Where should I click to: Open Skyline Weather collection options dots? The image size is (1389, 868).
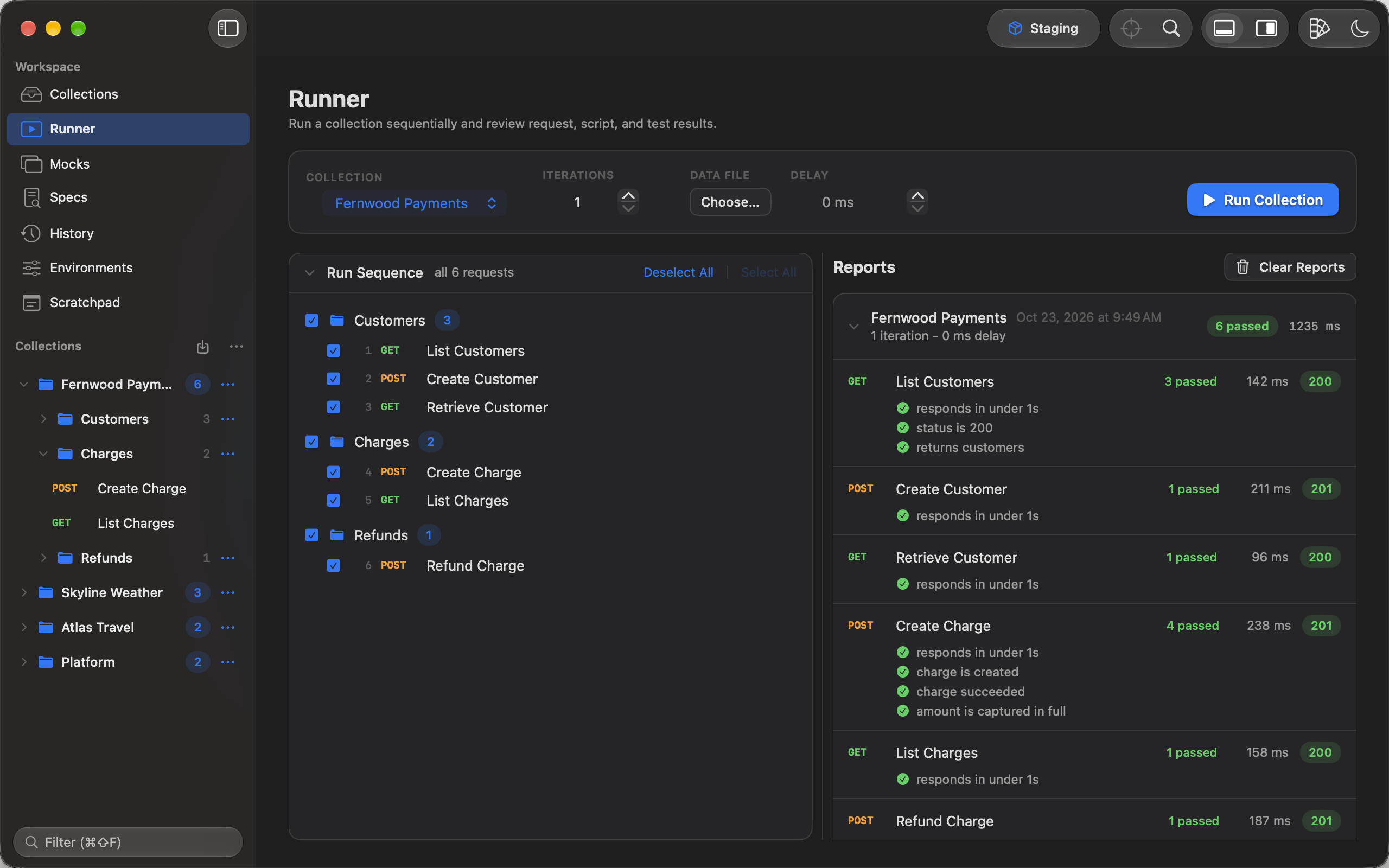click(228, 592)
